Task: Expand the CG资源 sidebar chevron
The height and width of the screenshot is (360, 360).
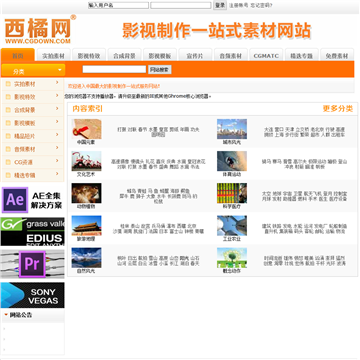Action: (57, 160)
